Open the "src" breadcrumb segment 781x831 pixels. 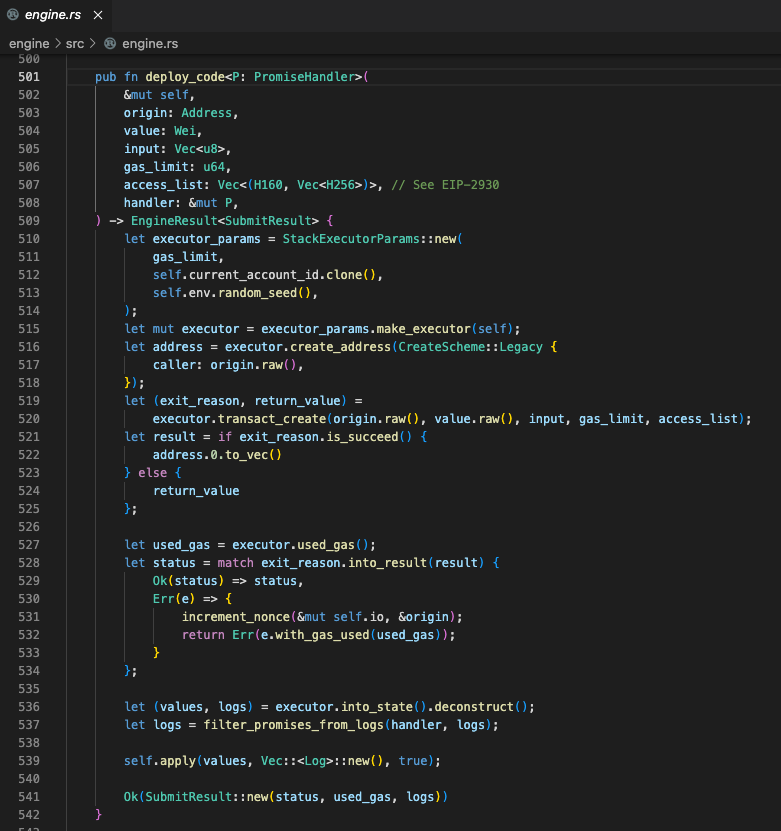74,44
